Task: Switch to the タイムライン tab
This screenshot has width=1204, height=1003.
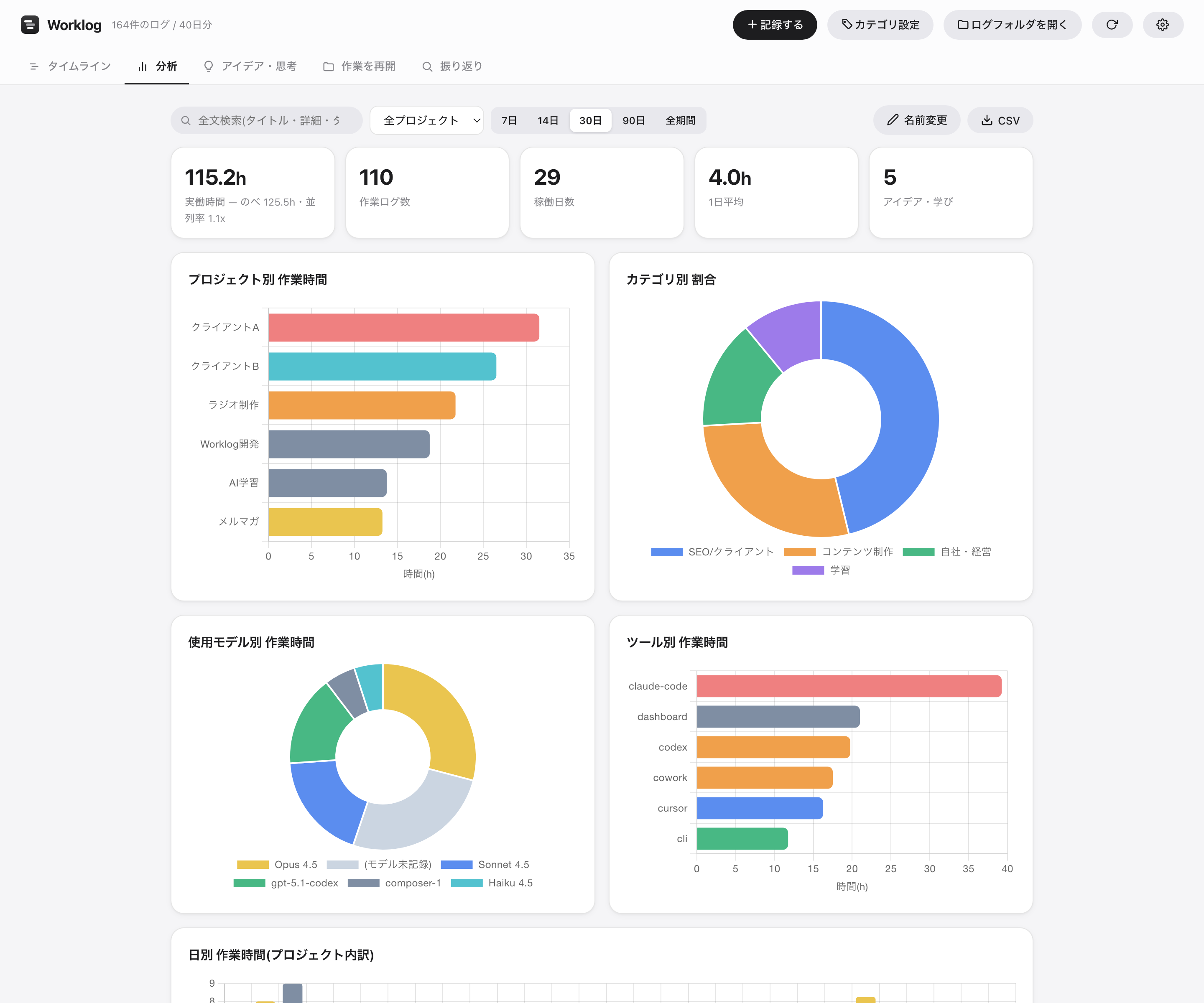Action: point(70,66)
